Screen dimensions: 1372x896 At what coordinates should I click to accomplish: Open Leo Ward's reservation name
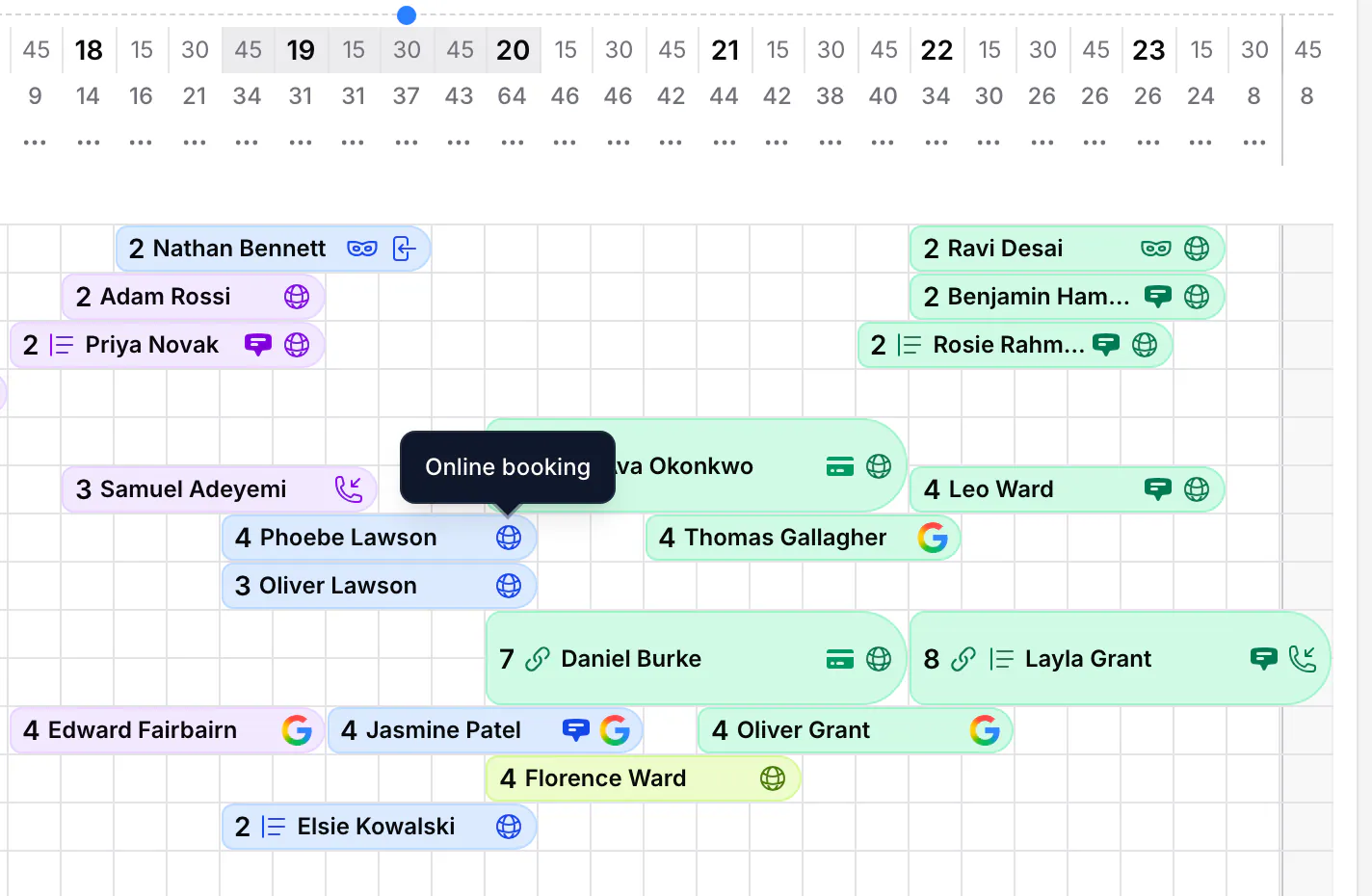click(1001, 489)
